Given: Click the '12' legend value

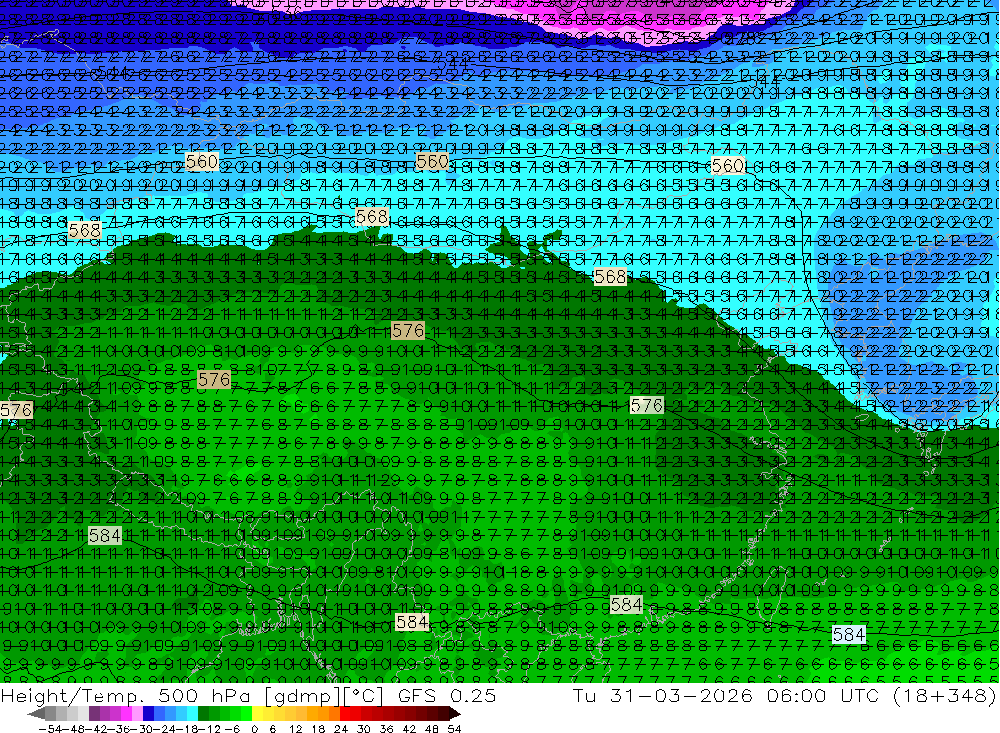Looking at the screenshot, I should pos(296,729).
